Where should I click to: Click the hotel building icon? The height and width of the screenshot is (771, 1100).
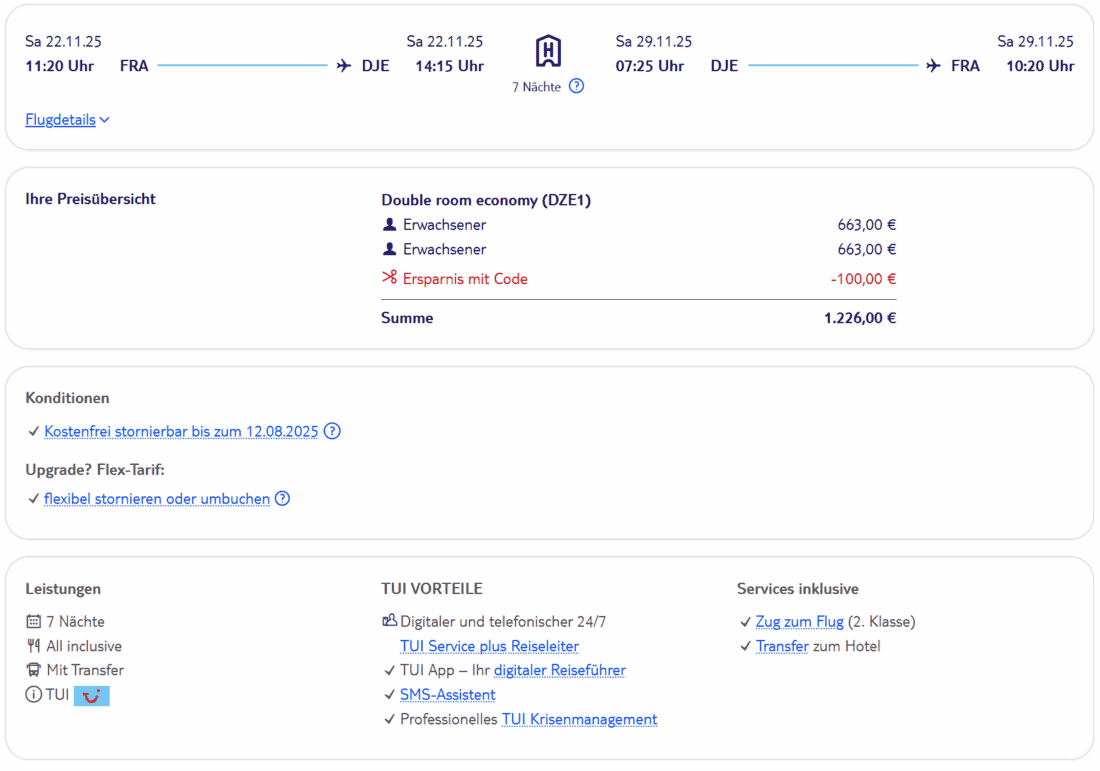pyautogui.click(x=548, y=51)
